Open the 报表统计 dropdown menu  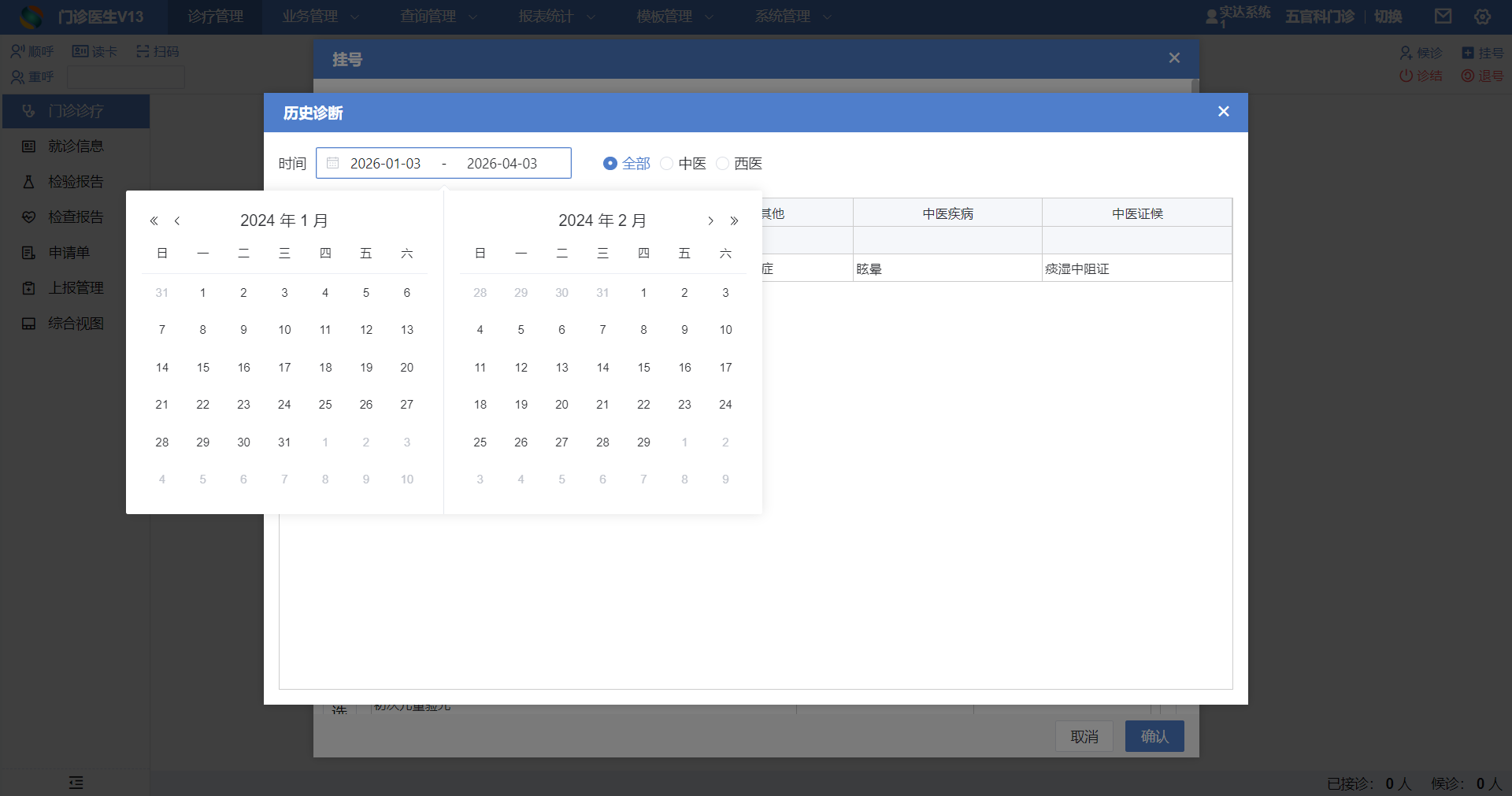[x=556, y=17]
